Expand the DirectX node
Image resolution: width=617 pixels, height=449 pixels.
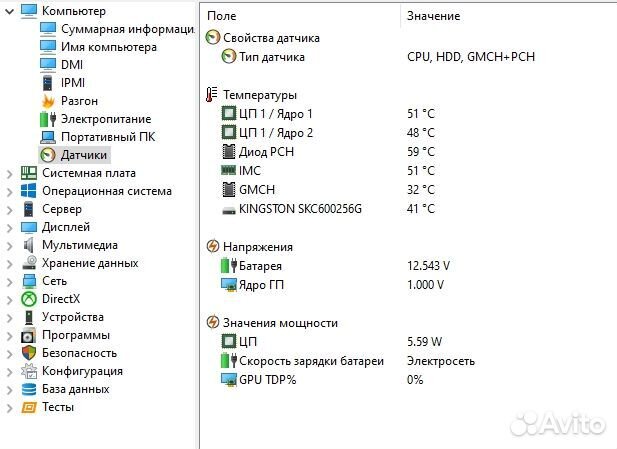(x=9, y=299)
